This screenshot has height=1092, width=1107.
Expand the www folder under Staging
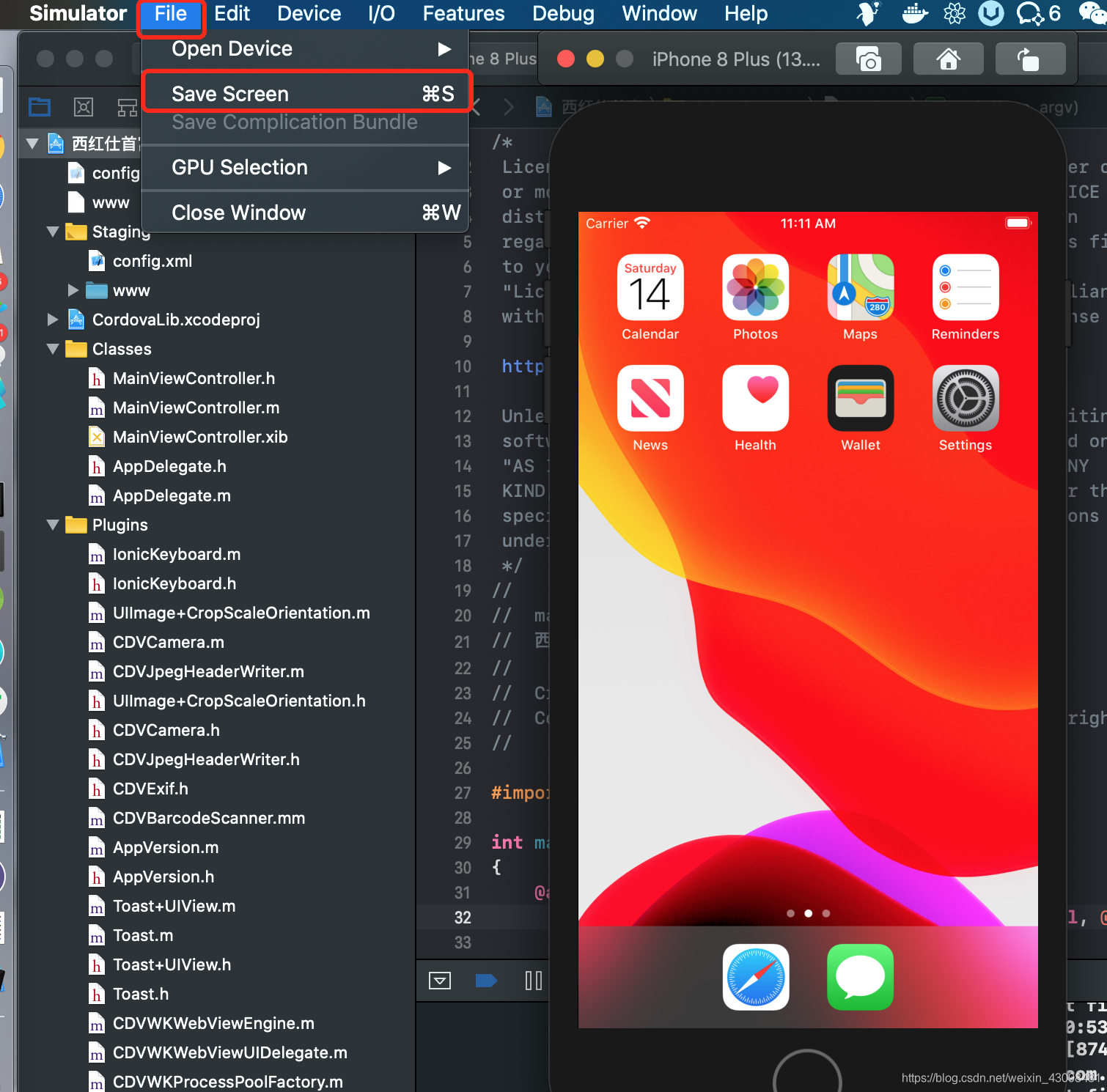(x=73, y=290)
